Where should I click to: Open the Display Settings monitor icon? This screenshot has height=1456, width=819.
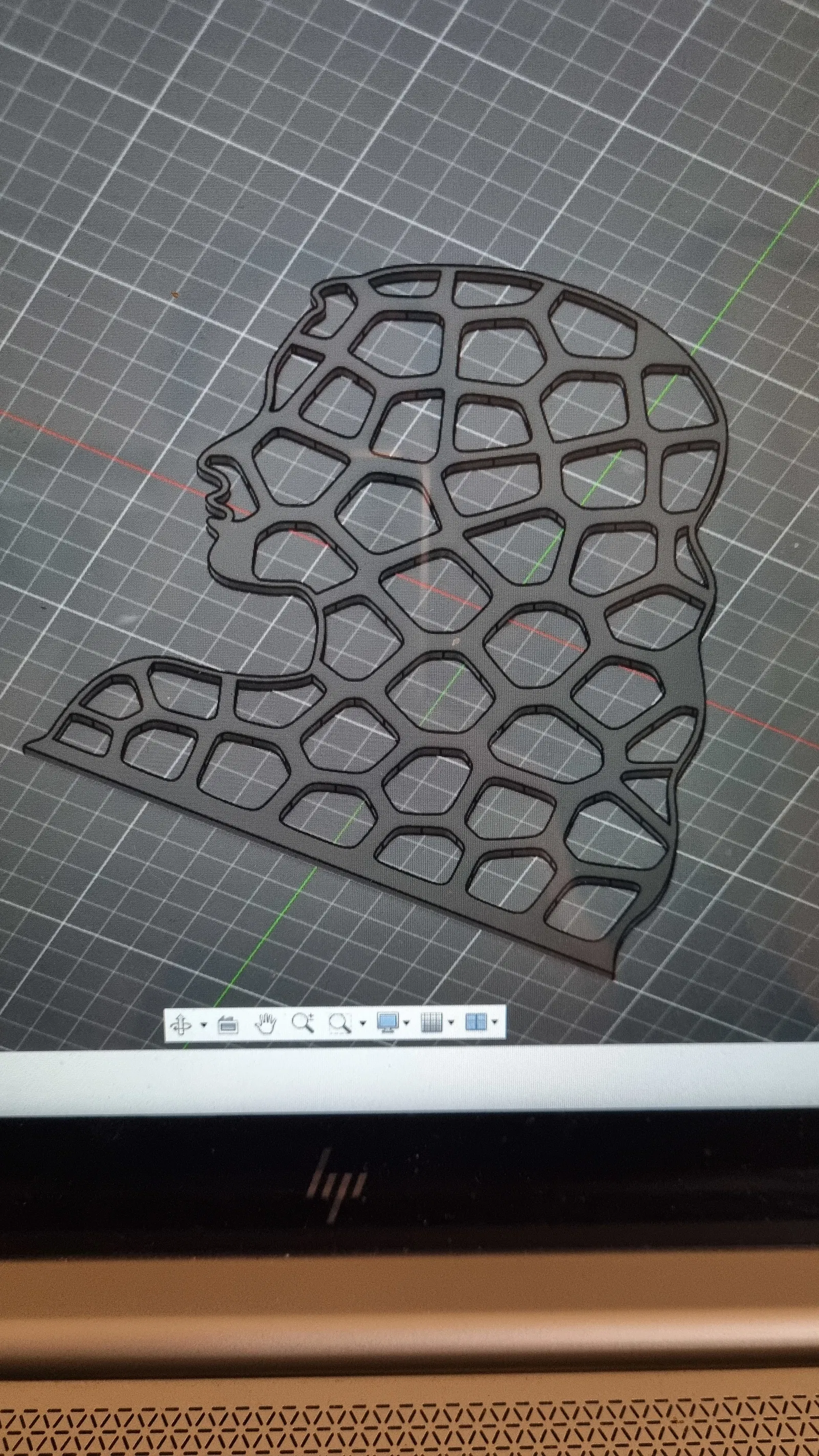[x=389, y=1022]
